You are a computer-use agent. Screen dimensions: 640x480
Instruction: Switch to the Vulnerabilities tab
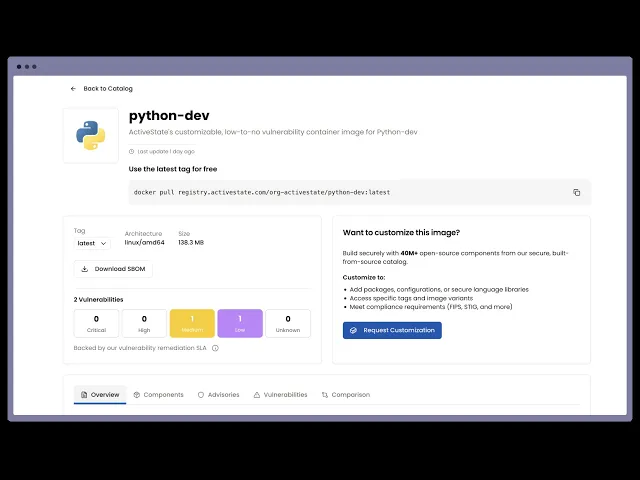click(x=280, y=395)
